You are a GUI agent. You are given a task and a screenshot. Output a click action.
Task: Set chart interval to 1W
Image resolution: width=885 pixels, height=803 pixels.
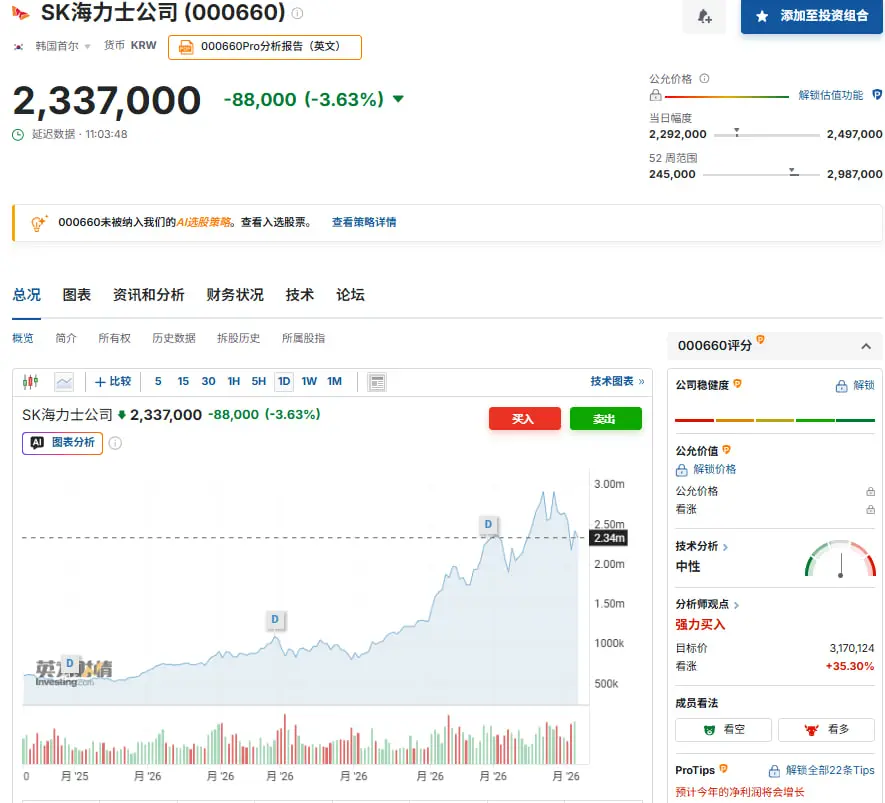point(309,381)
